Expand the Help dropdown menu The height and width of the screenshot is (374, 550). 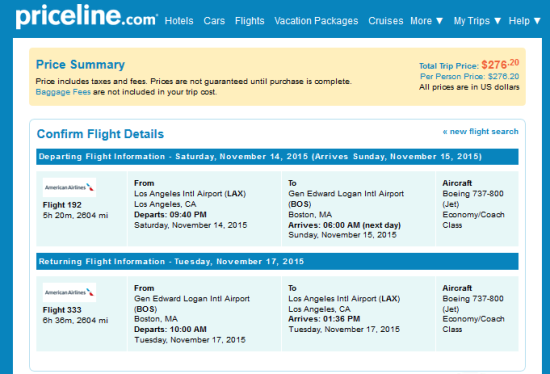click(525, 21)
